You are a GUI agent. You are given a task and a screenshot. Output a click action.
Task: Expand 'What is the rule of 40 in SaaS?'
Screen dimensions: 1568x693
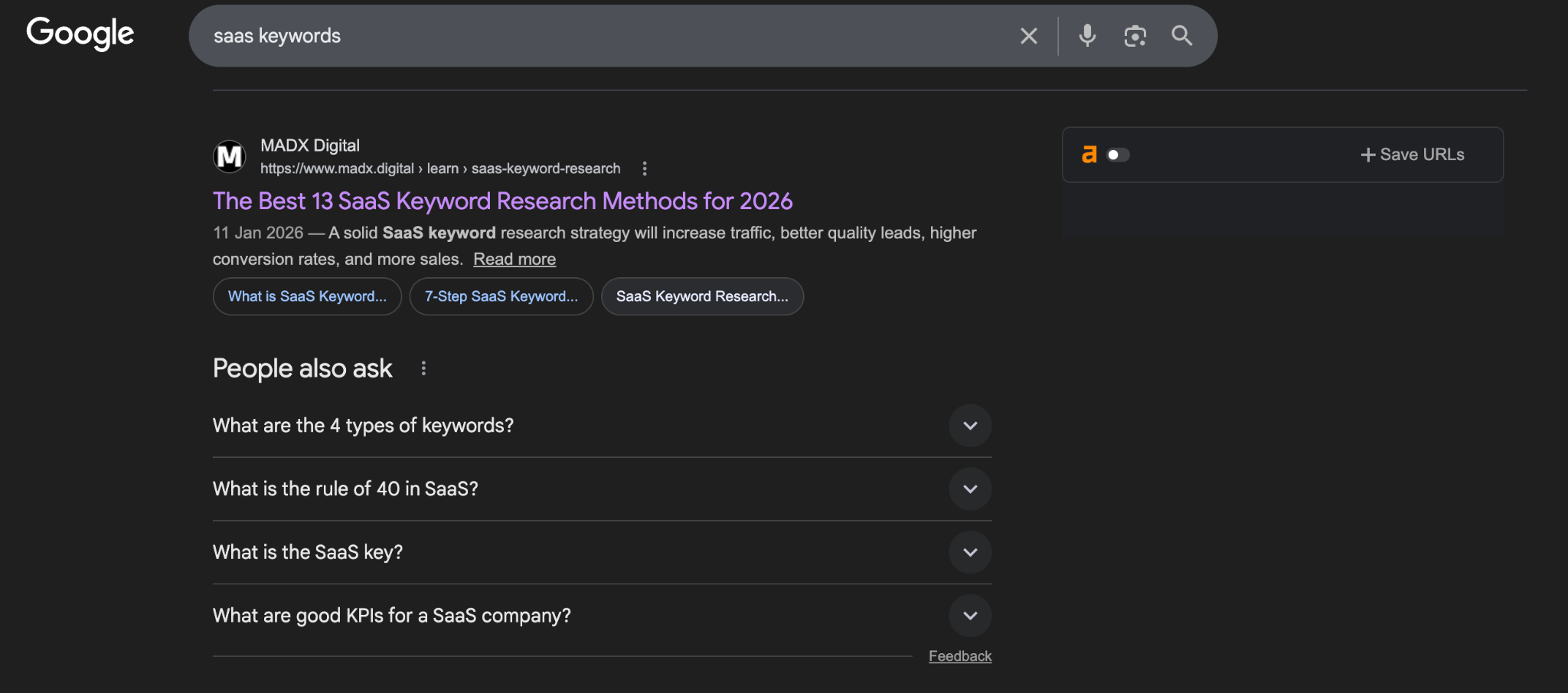tap(969, 489)
